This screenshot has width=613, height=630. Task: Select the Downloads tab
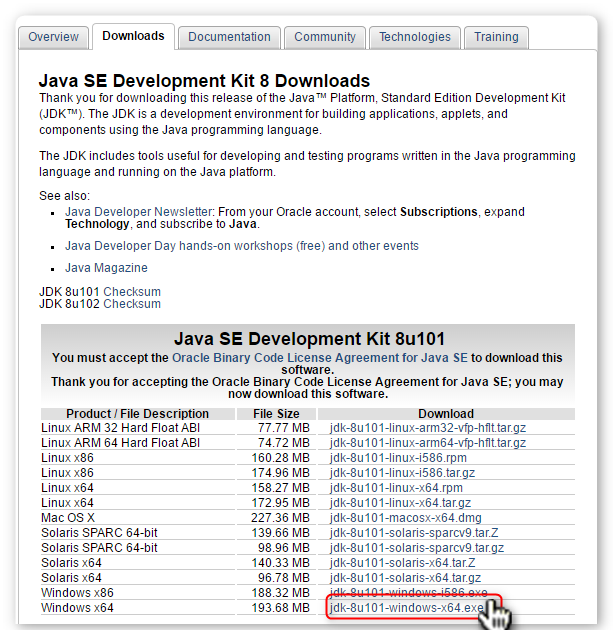(x=133, y=36)
